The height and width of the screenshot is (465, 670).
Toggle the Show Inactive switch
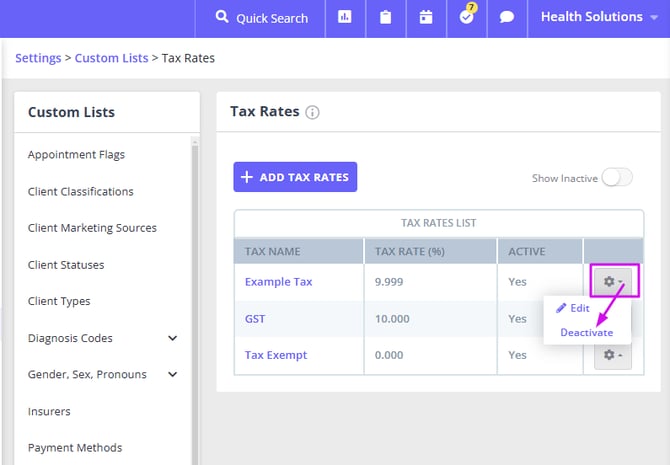point(616,178)
